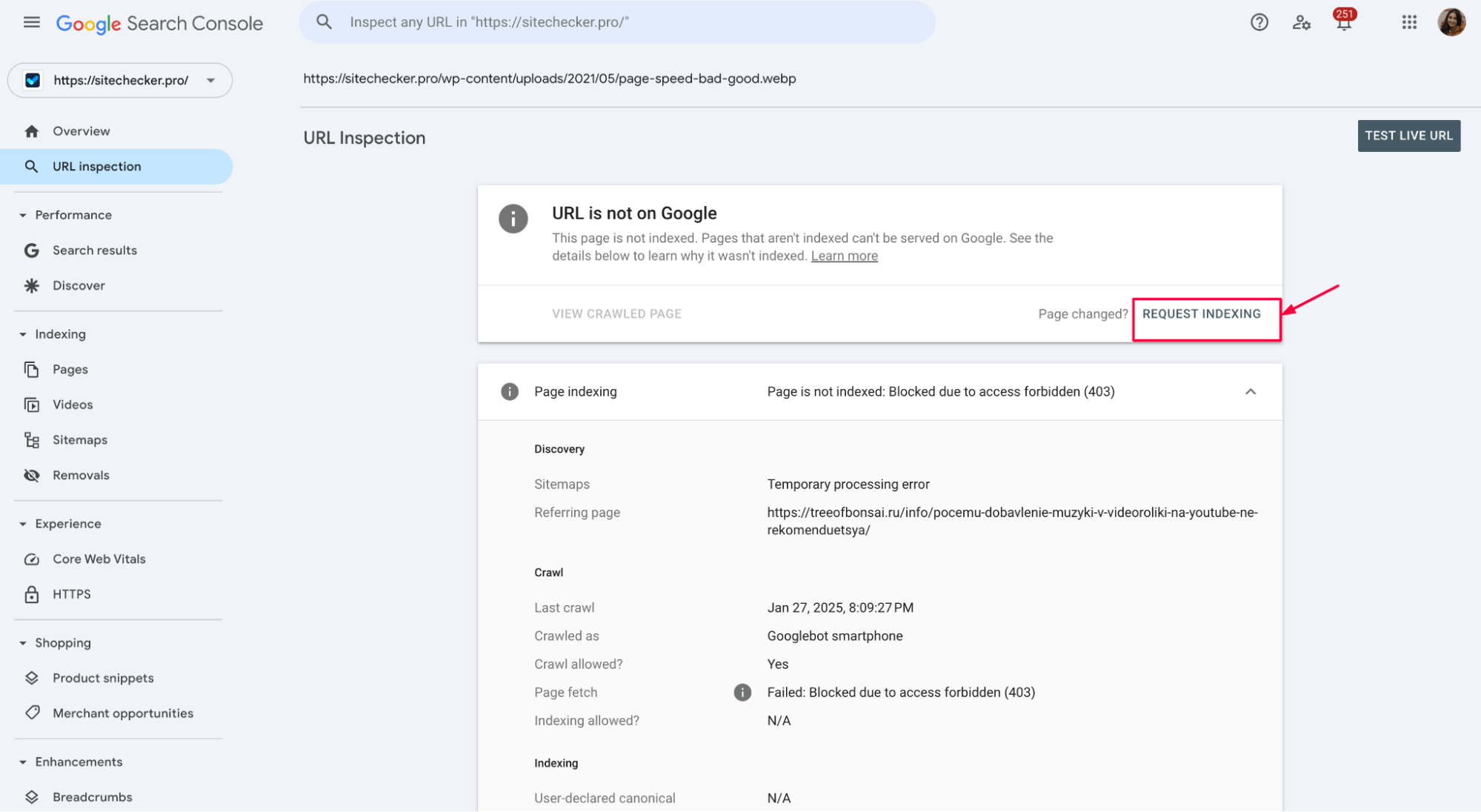Screen dimensions: 1481x812
Task: Collapse the Shopping section
Action: (x=22, y=643)
